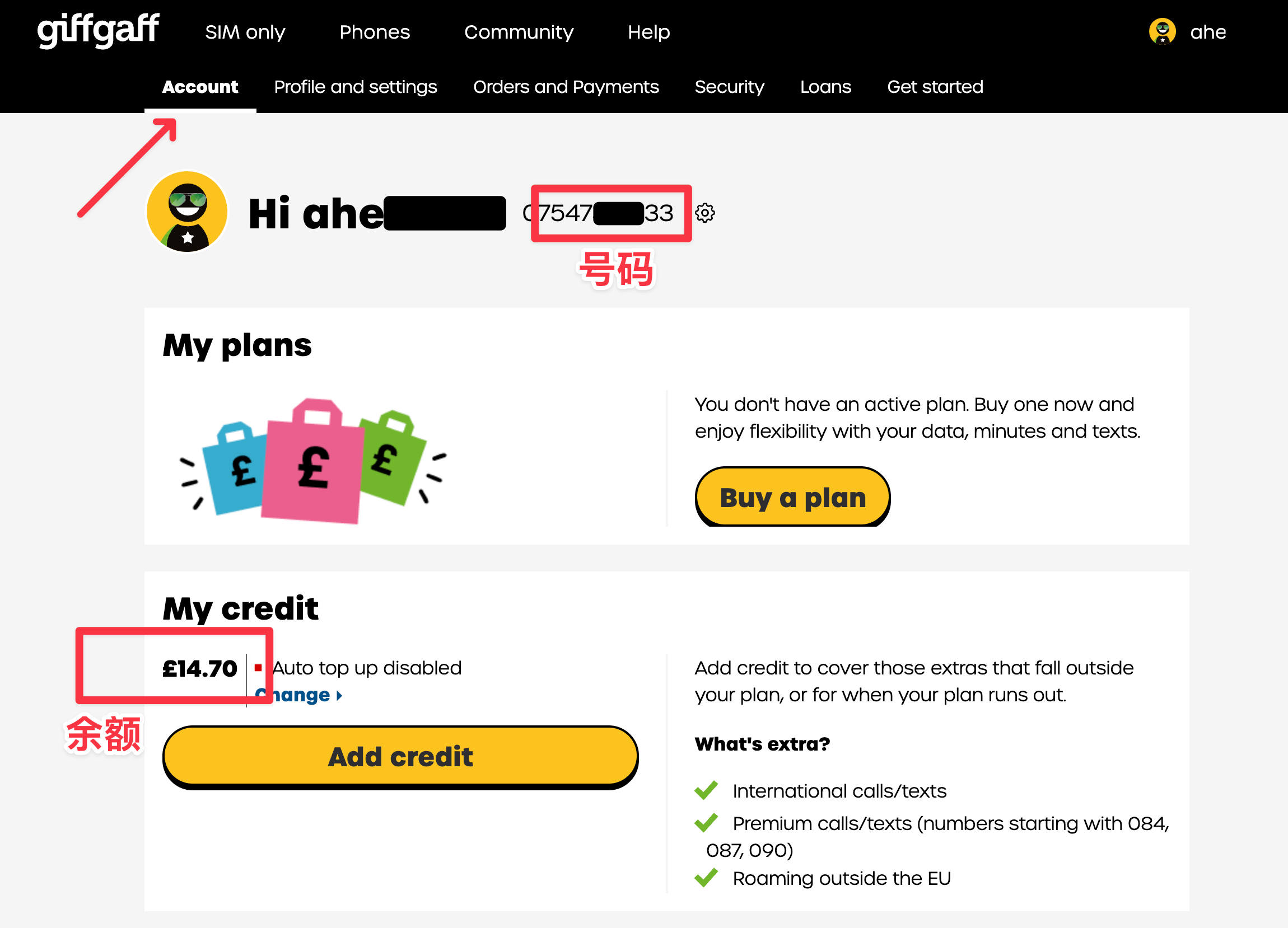Open the Security tab
The height and width of the screenshot is (928, 1288).
729,87
